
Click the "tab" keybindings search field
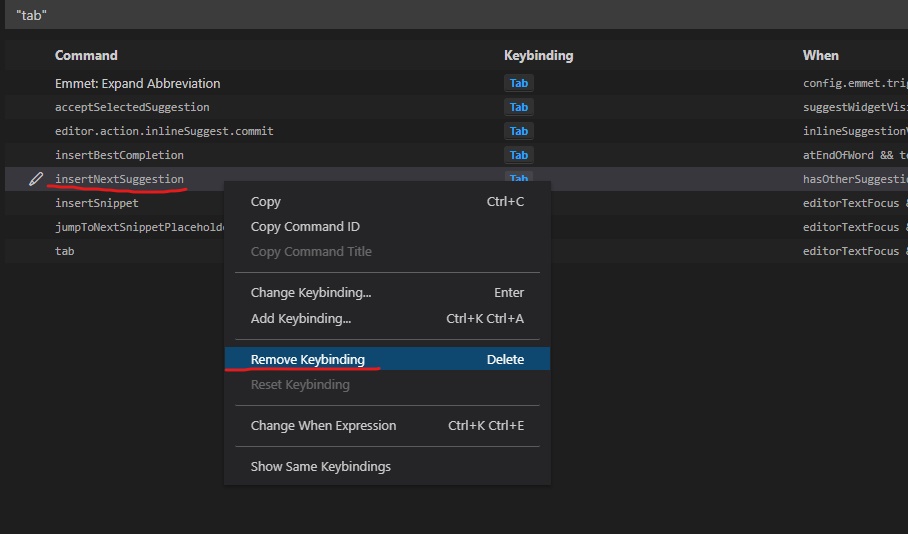456,14
